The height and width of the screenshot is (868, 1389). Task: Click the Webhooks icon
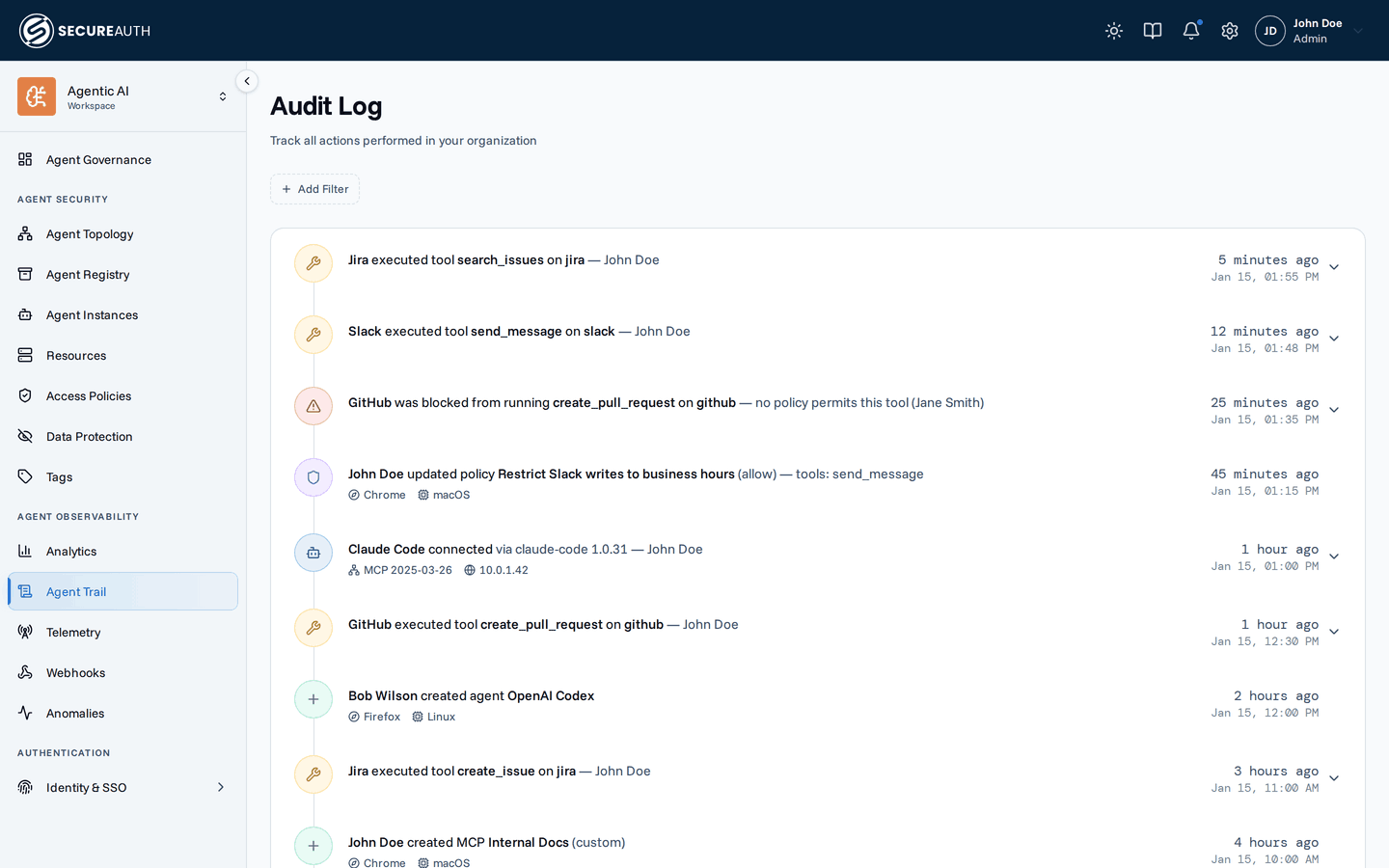25,673
